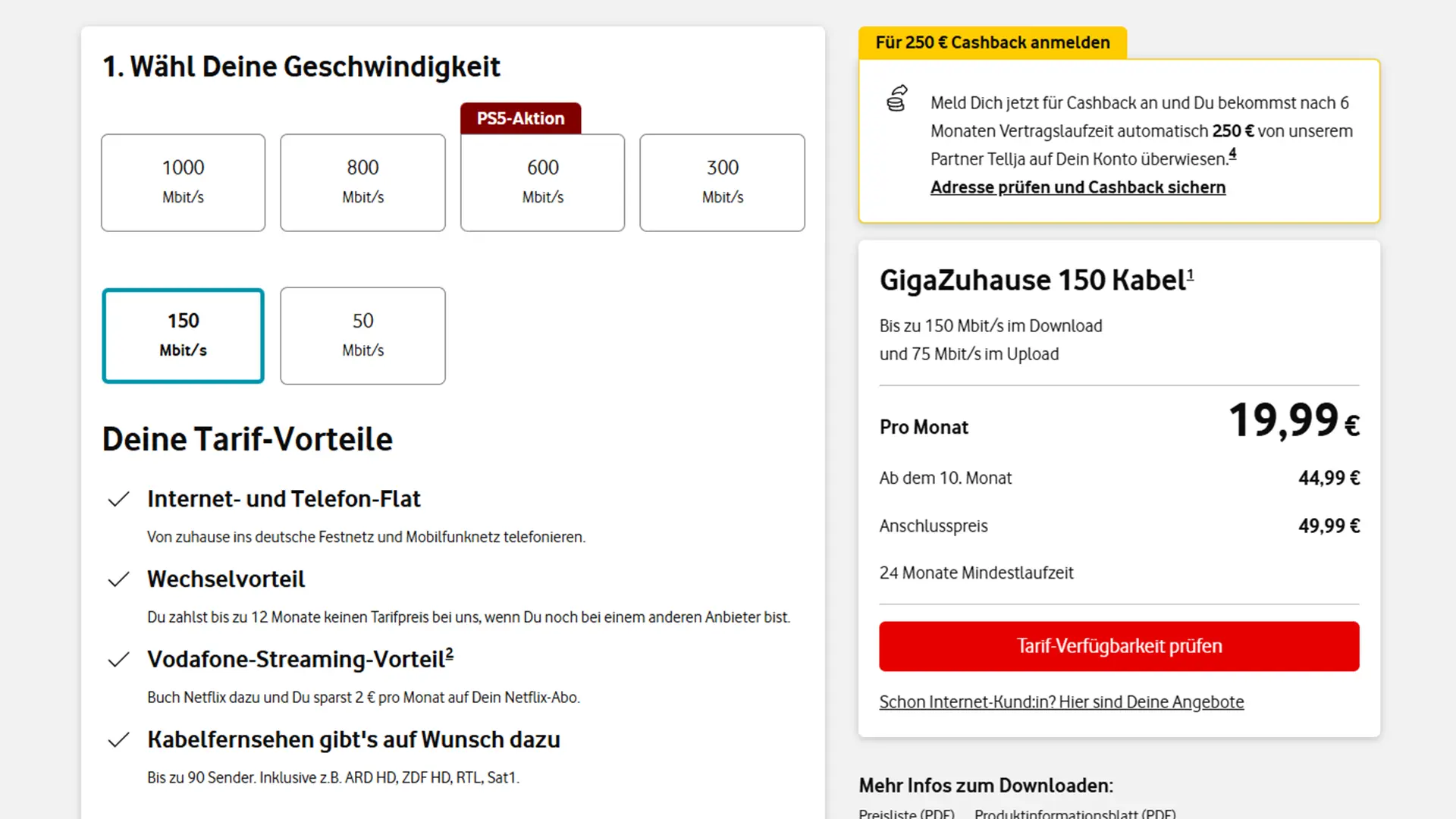Select the 800 Mbit/s speed option
The image size is (1456, 819).
[x=362, y=182]
